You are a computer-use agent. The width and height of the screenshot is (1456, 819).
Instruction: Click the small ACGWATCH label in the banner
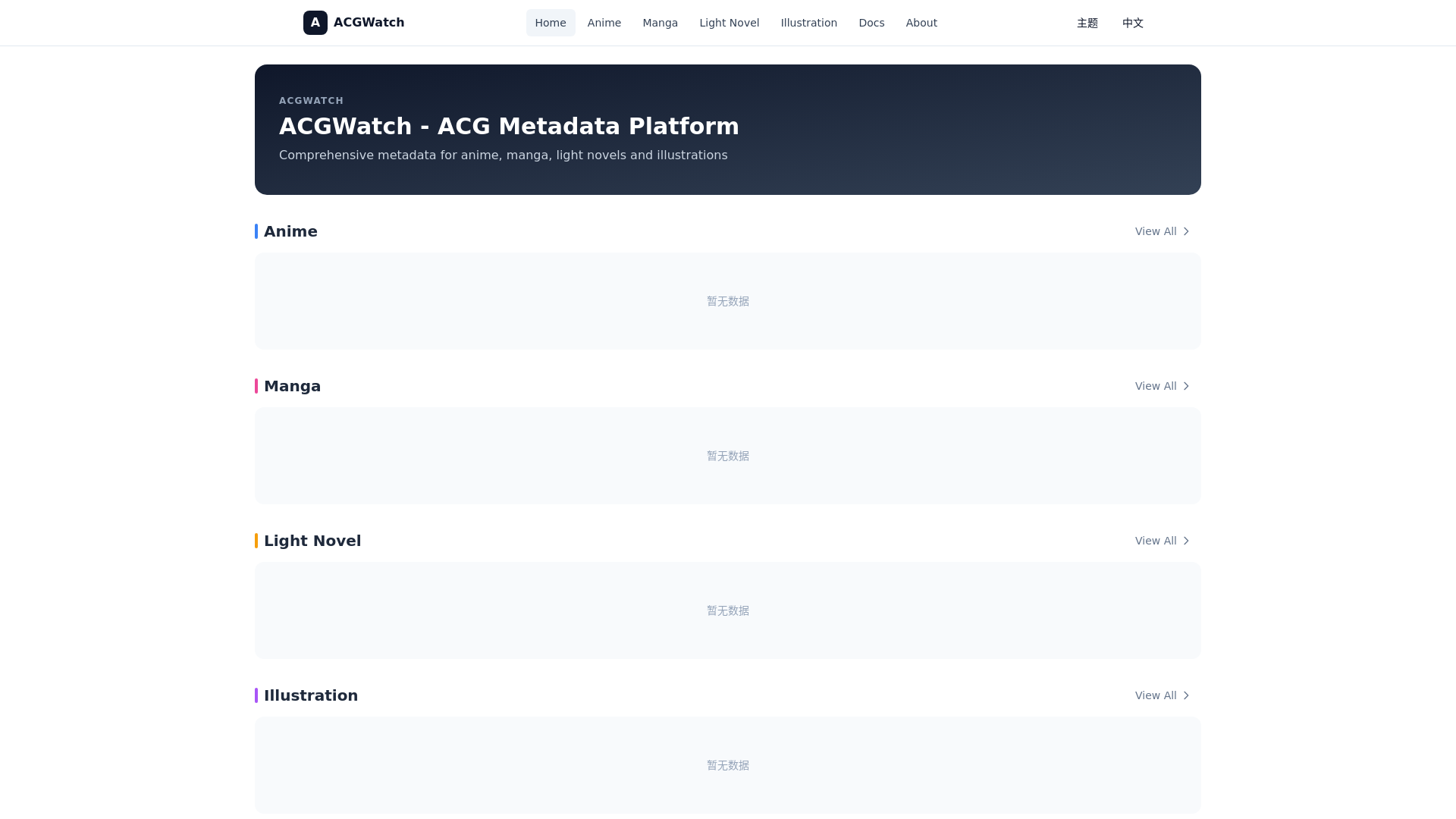click(x=311, y=101)
